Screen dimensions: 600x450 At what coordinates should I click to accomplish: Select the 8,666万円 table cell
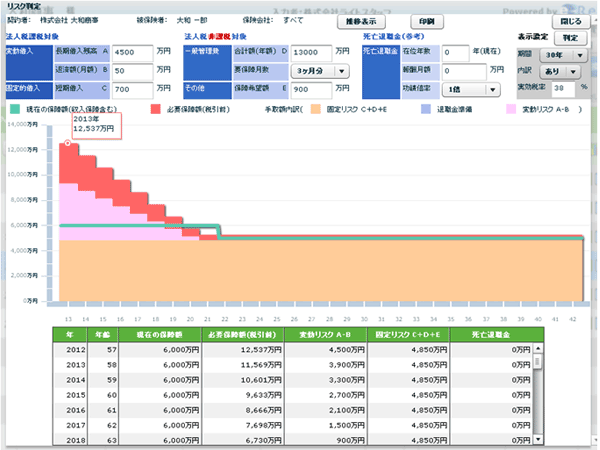pos(243,410)
